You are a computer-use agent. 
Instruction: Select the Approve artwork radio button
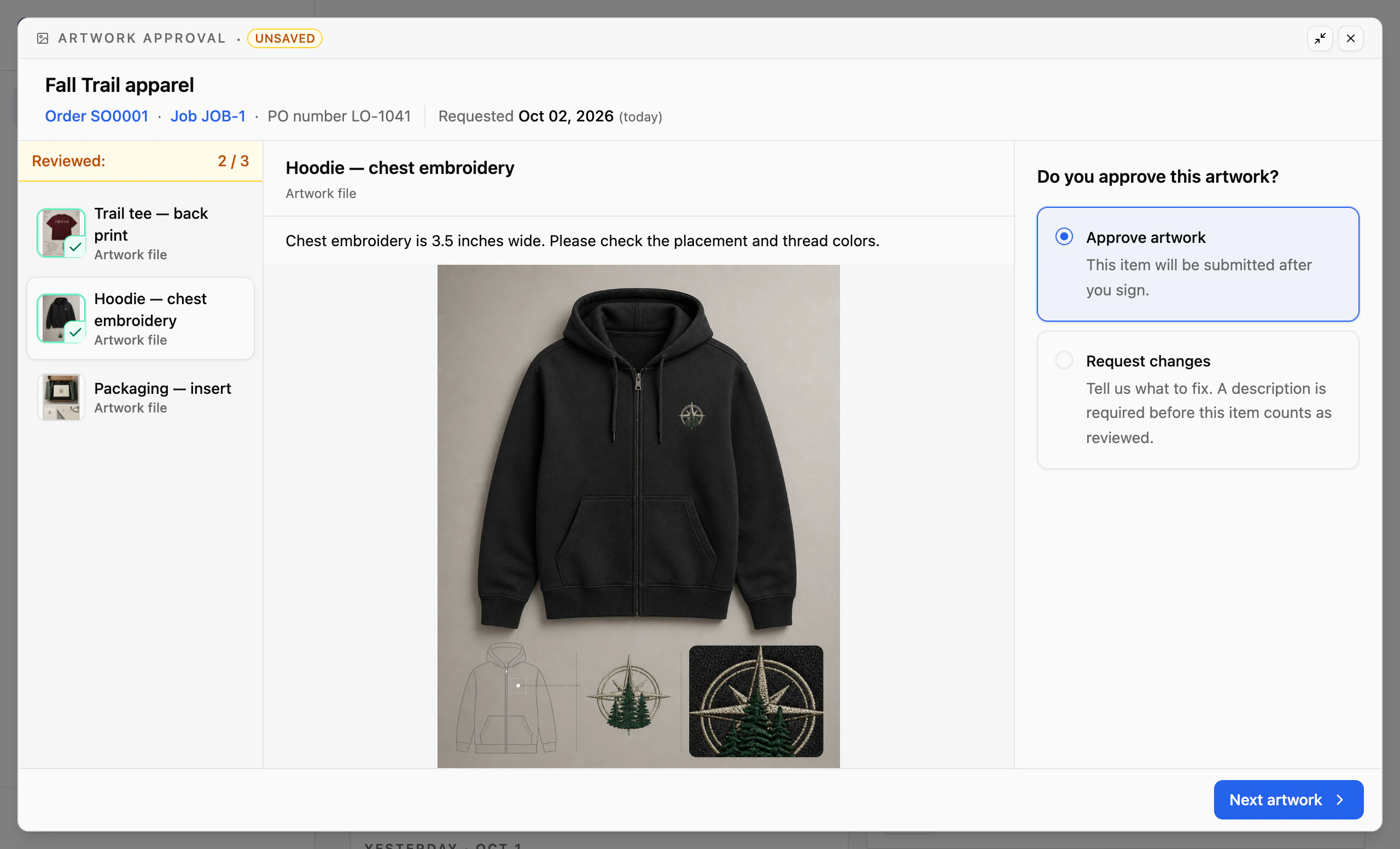tap(1064, 236)
